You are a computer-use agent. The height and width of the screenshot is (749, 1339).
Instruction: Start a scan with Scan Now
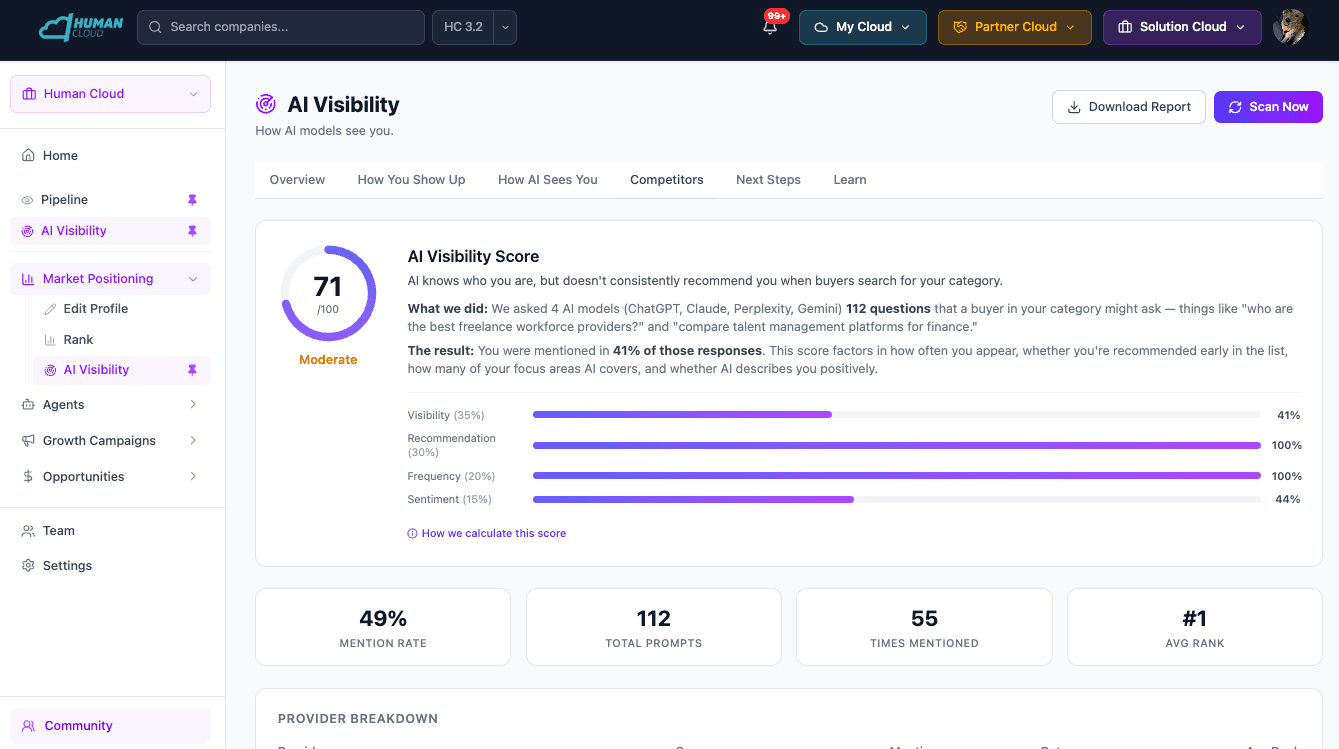coord(1268,107)
